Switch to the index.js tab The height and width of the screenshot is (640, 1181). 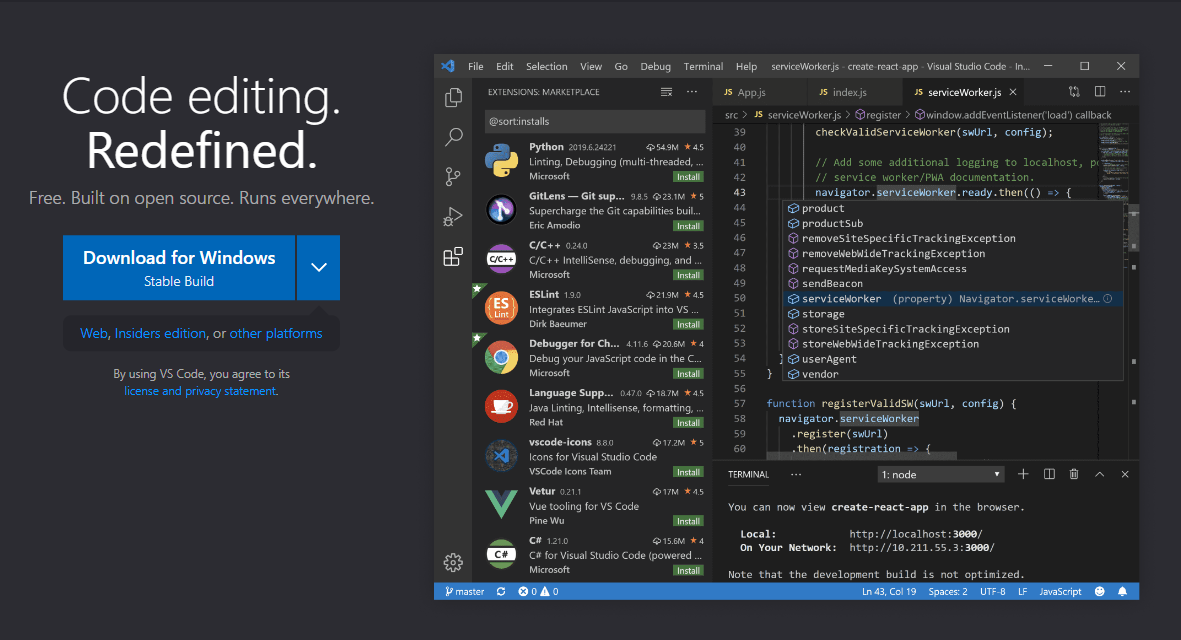855,92
